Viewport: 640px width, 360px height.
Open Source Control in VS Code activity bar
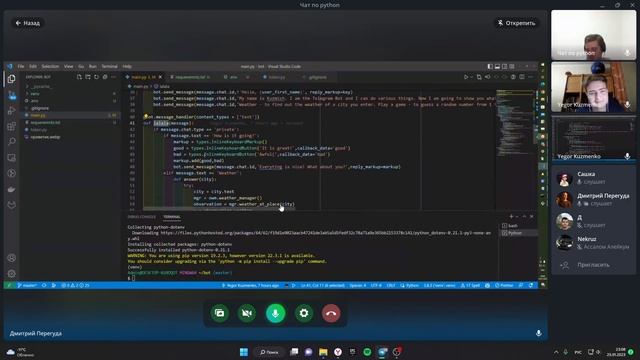coord(11,95)
